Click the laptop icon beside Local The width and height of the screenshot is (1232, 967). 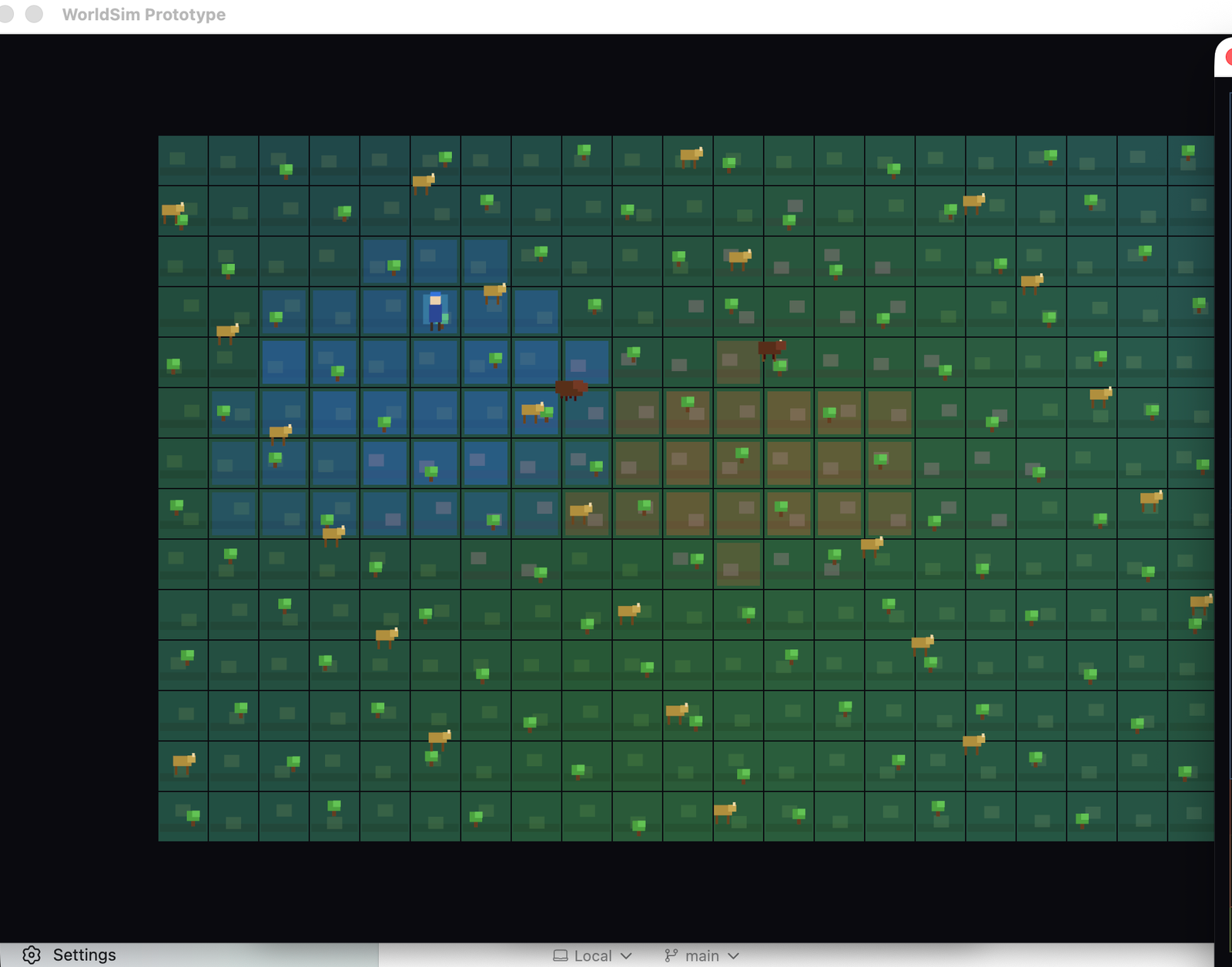click(x=561, y=955)
